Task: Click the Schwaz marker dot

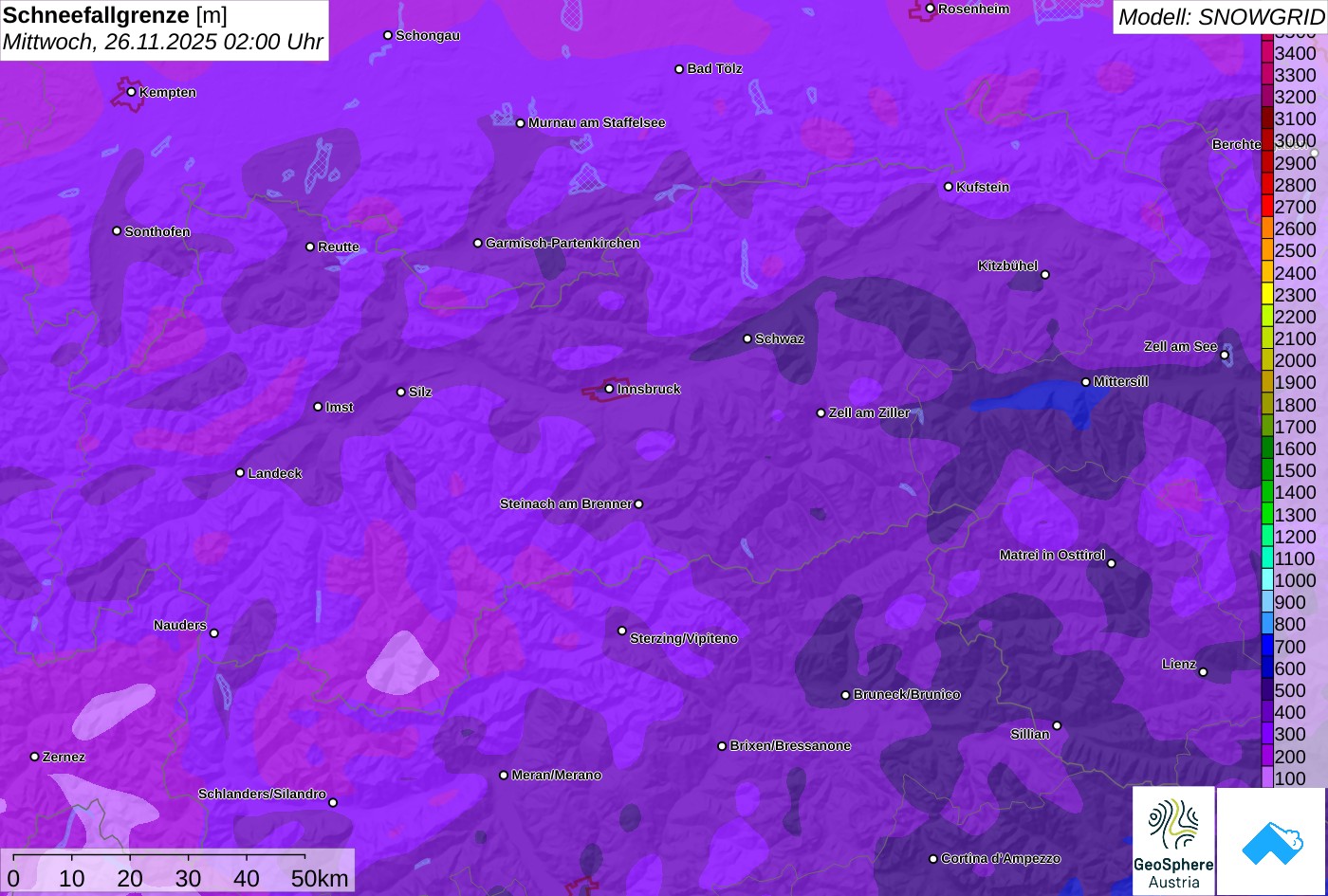Action: 747,338
